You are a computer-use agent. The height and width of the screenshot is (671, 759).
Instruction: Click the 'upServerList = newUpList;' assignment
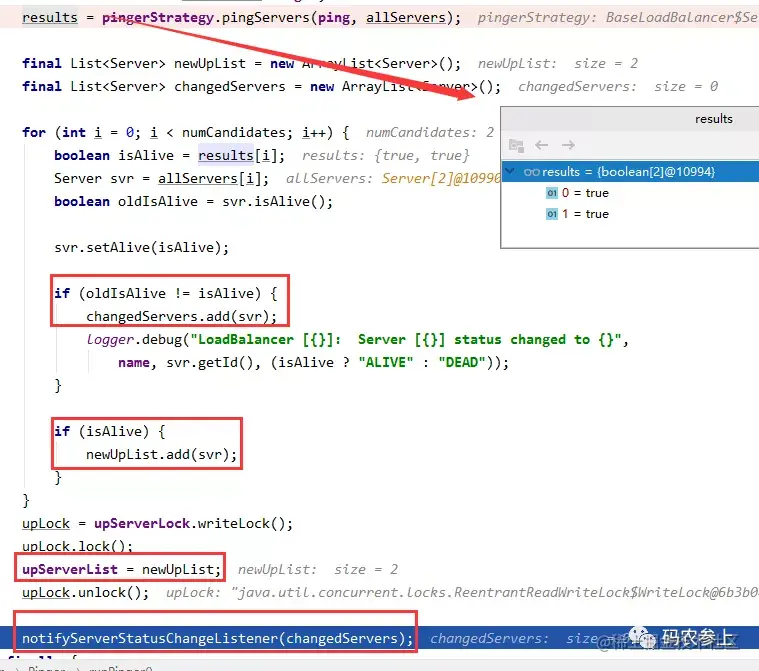coord(121,569)
